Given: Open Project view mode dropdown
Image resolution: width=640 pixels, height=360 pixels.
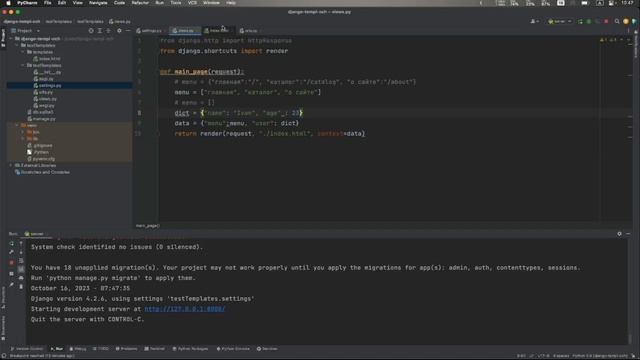Looking at the screenshot, I should click(x=26, y=31).
